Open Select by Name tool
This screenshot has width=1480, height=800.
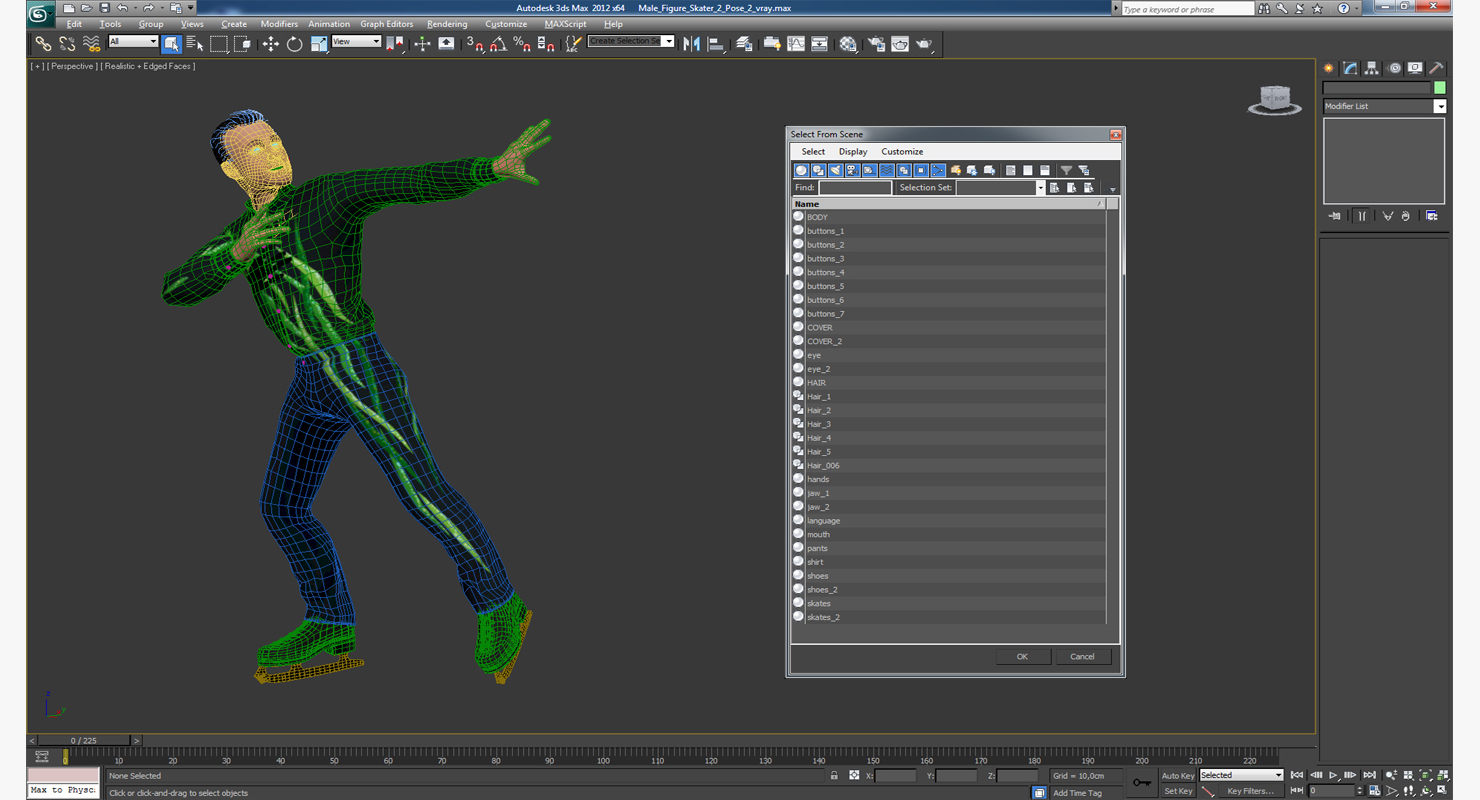(194, 44)
